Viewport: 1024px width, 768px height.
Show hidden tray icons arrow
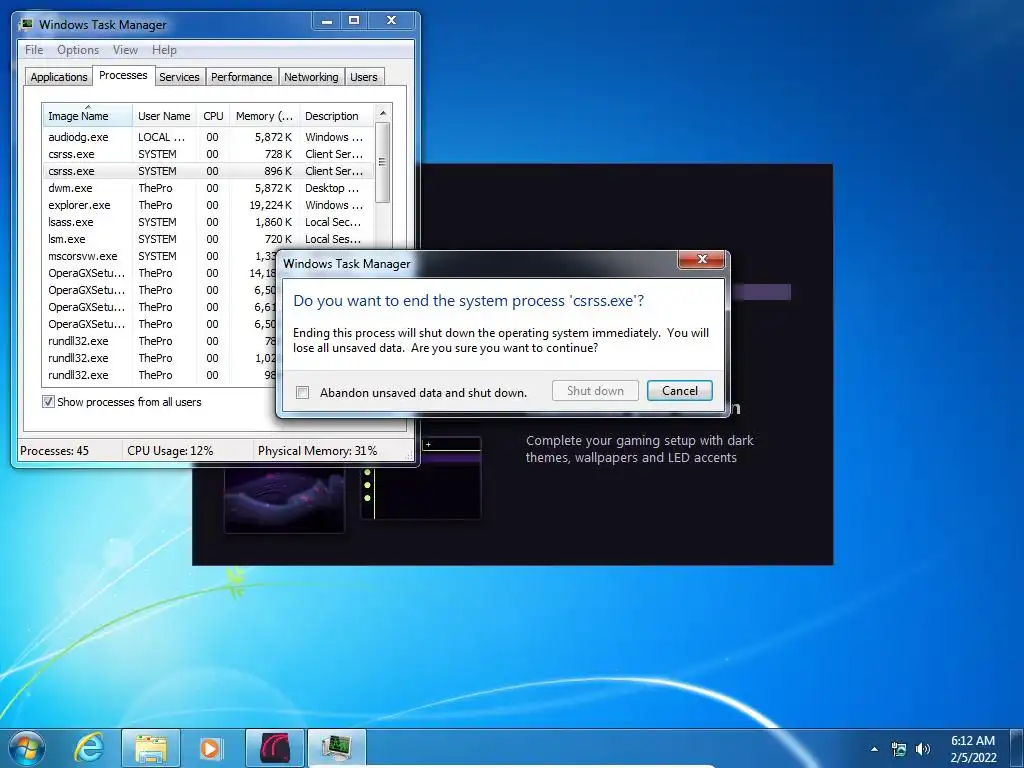point(874,749)
